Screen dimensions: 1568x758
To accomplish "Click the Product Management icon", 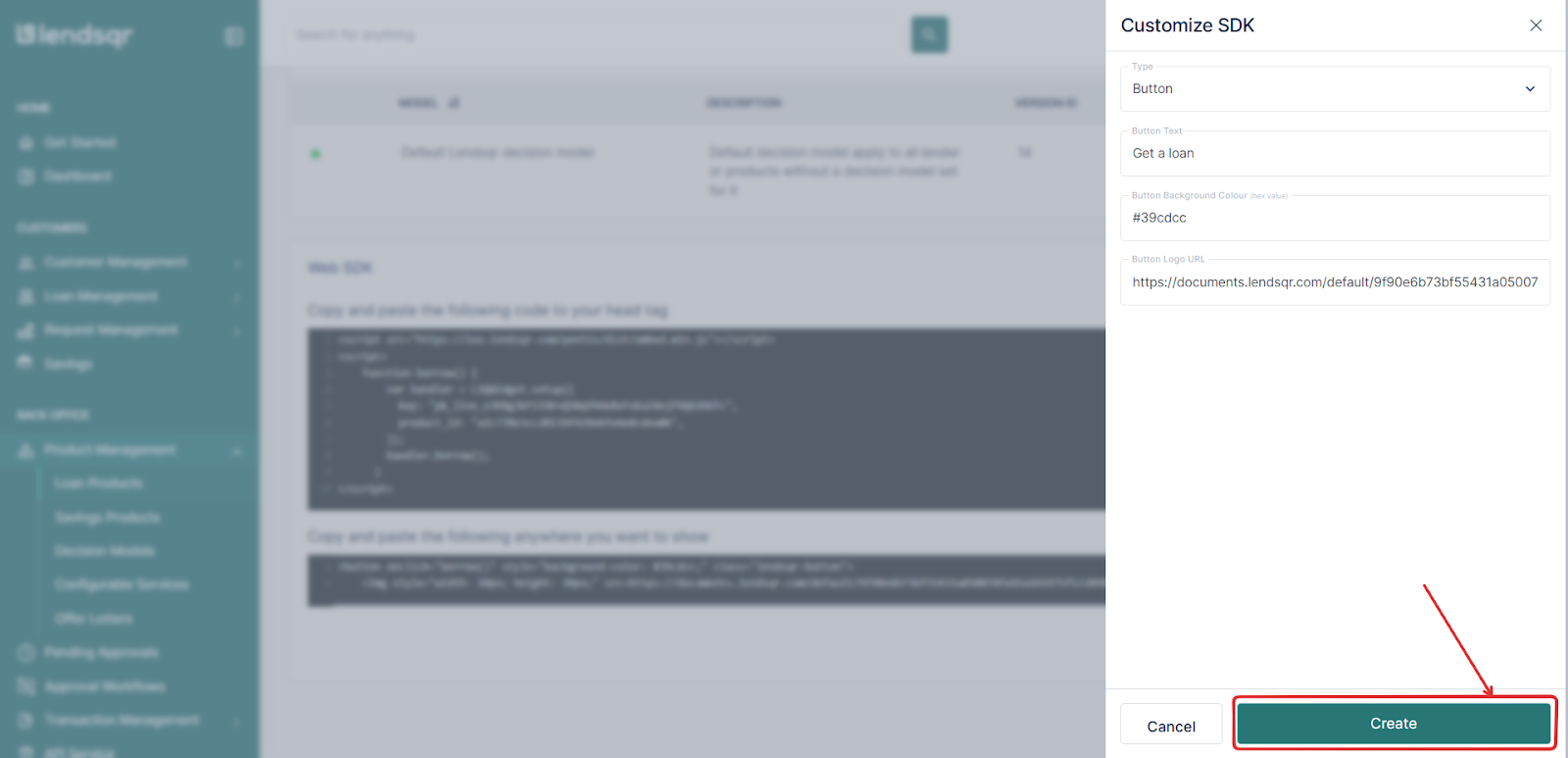I will 26,450.
